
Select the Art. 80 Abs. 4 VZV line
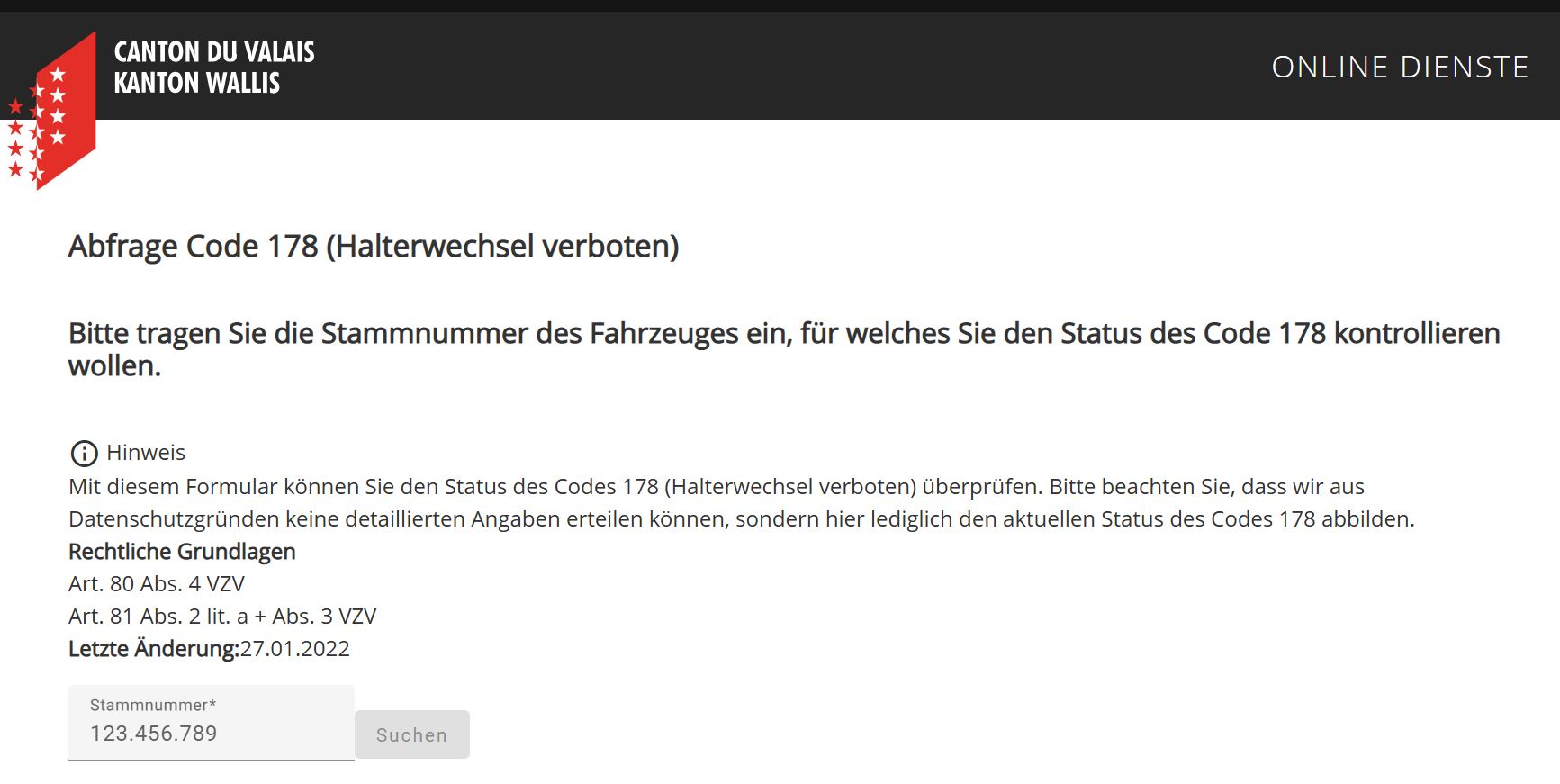157,584
